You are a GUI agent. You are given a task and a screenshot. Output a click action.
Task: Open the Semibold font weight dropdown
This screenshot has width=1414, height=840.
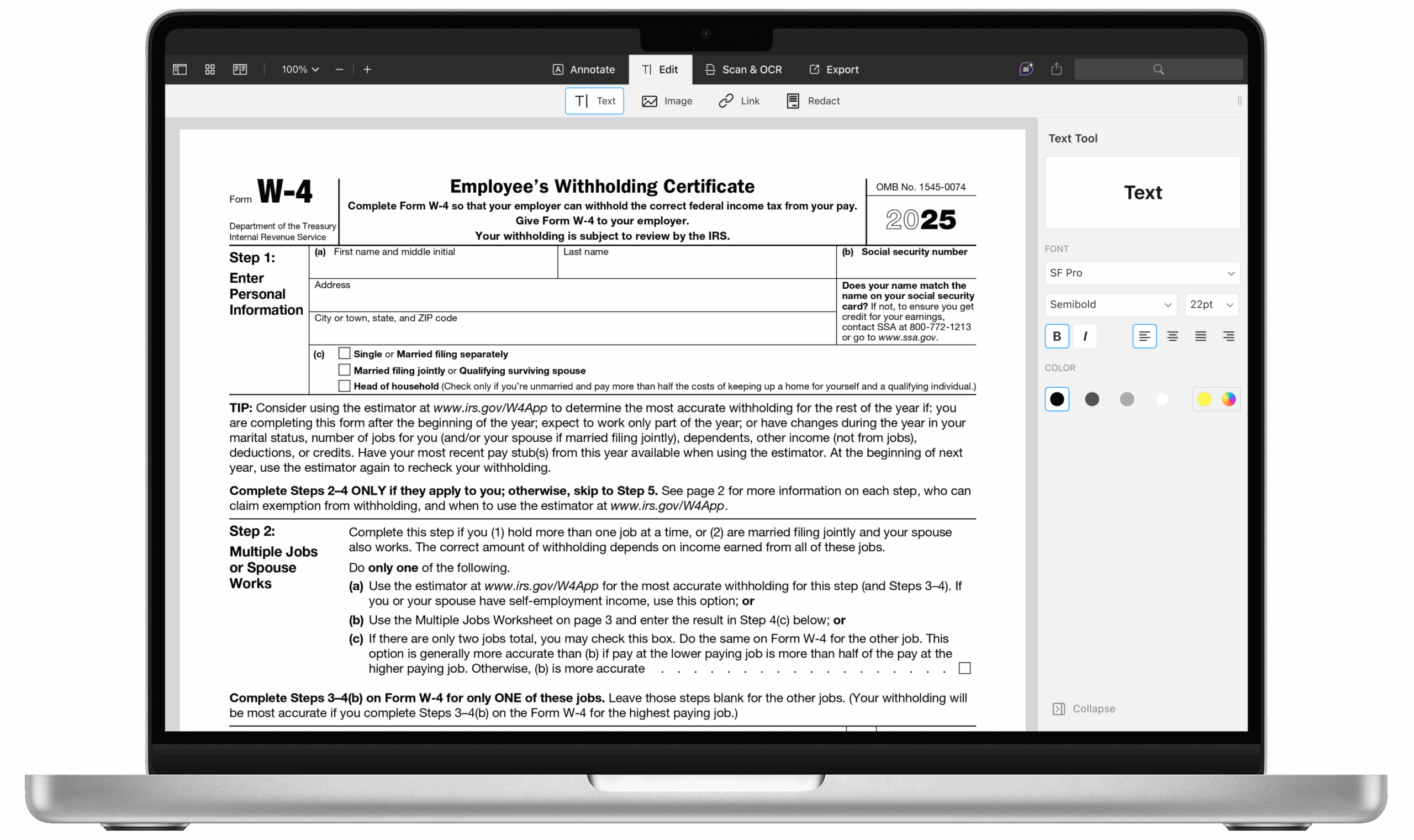click(x=1110, y=304)
